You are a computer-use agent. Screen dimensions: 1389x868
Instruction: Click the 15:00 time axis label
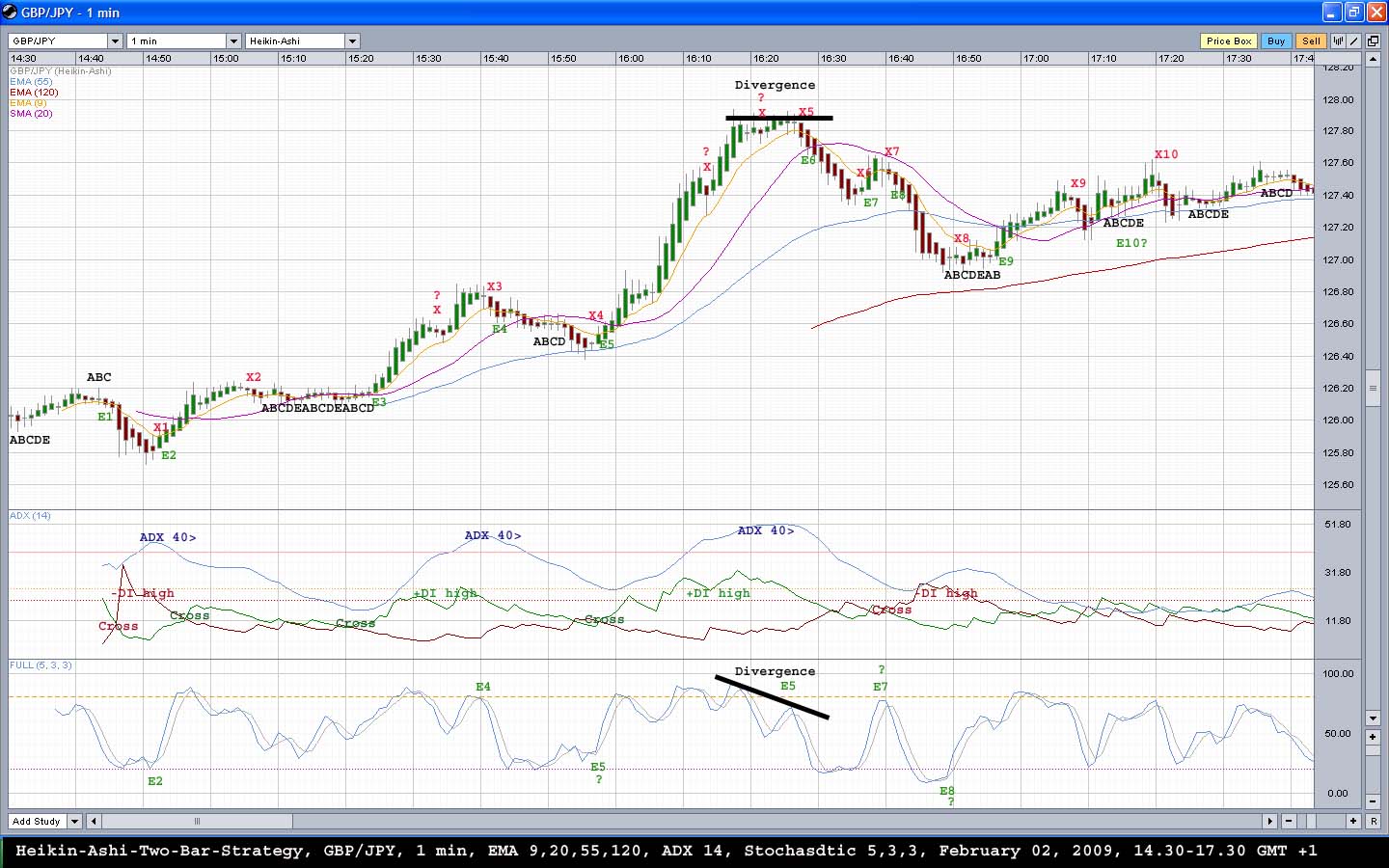point(226,59)
